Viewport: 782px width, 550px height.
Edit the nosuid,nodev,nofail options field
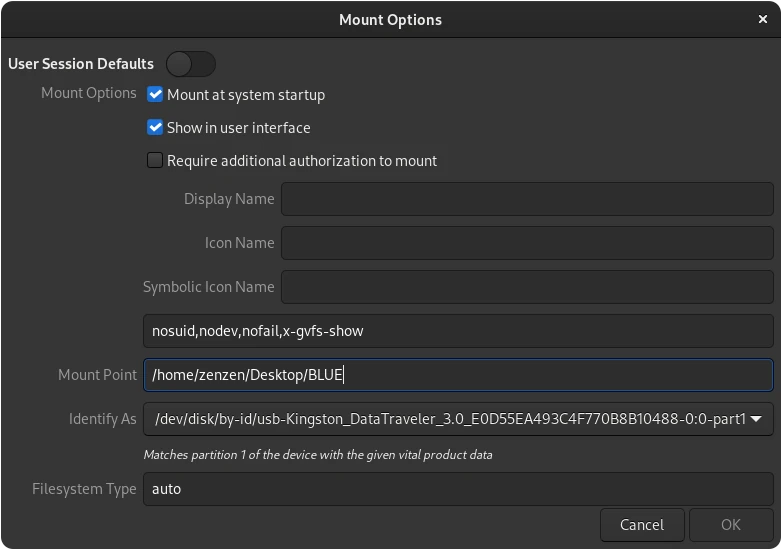[x=458, y=331]
